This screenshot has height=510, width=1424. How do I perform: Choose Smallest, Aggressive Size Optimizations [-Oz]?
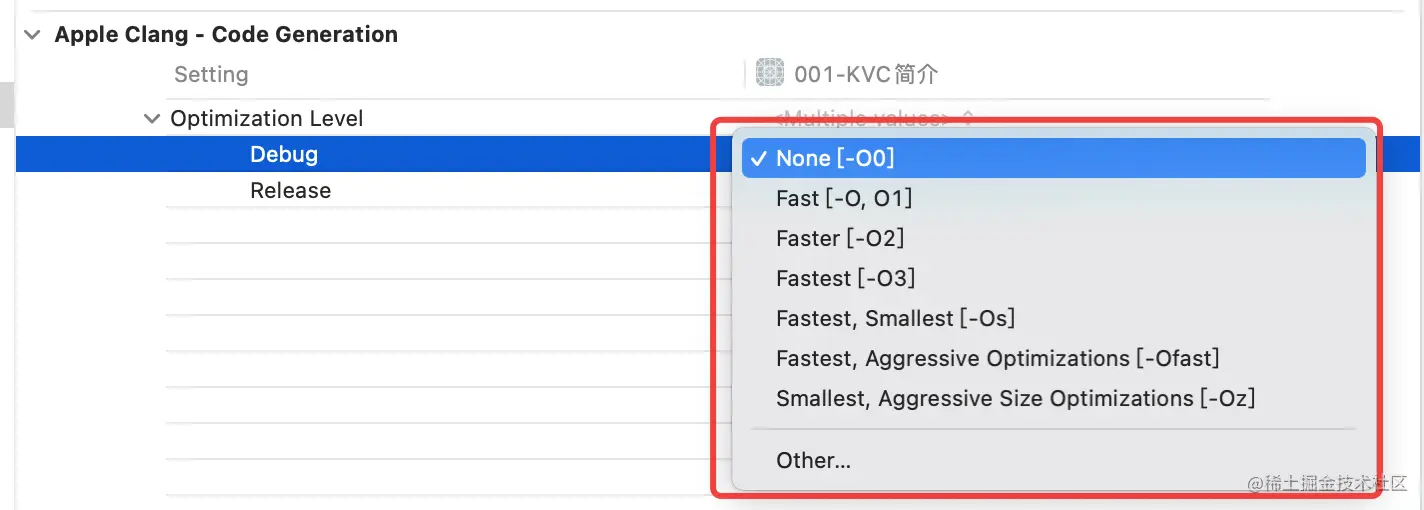click(x=1015, y=399)
